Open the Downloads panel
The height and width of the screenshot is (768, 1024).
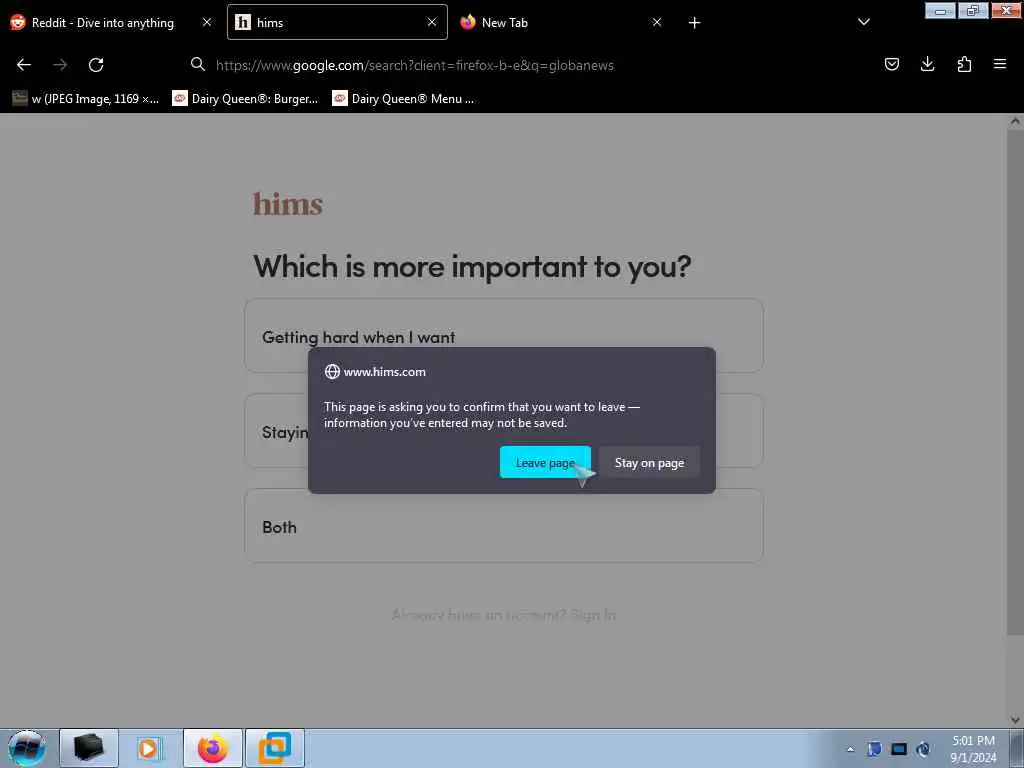click(927, 64)
